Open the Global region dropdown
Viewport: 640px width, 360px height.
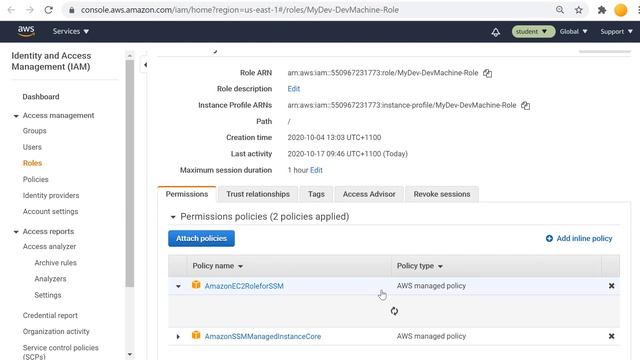573,31
